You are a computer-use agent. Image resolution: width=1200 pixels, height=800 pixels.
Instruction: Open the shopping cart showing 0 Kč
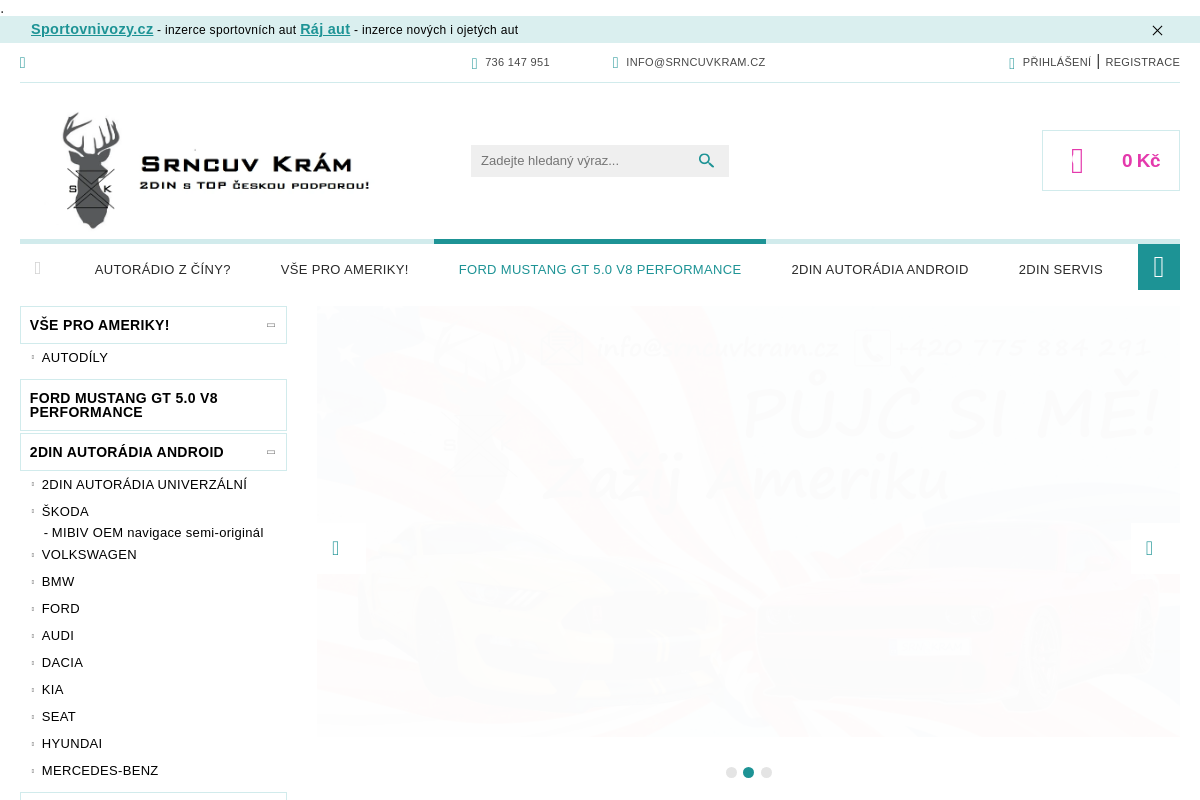pyautogui.click(x=1110, y=161)
